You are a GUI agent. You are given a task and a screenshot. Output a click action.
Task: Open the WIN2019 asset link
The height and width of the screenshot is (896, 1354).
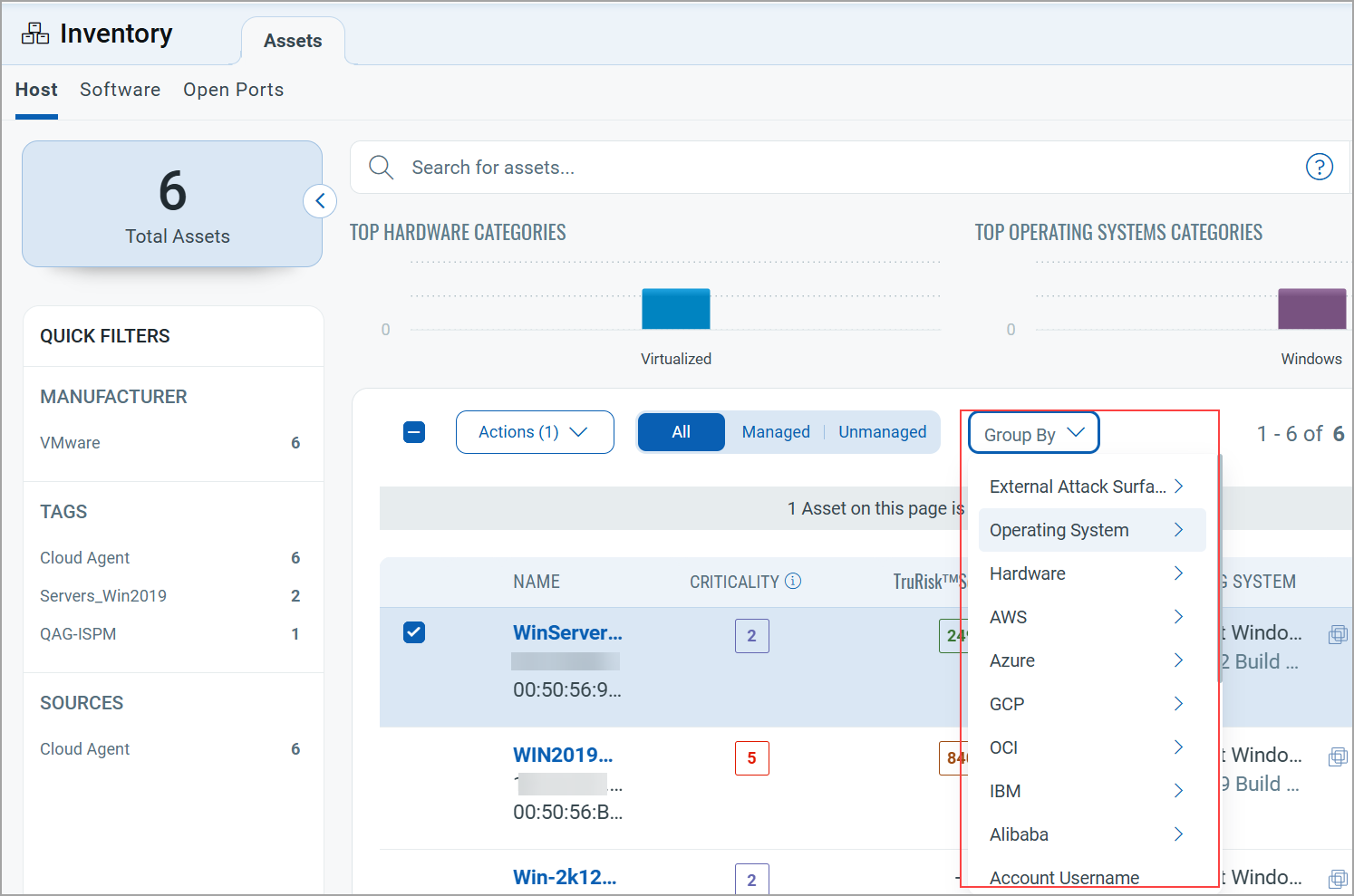tap(562, 755)
